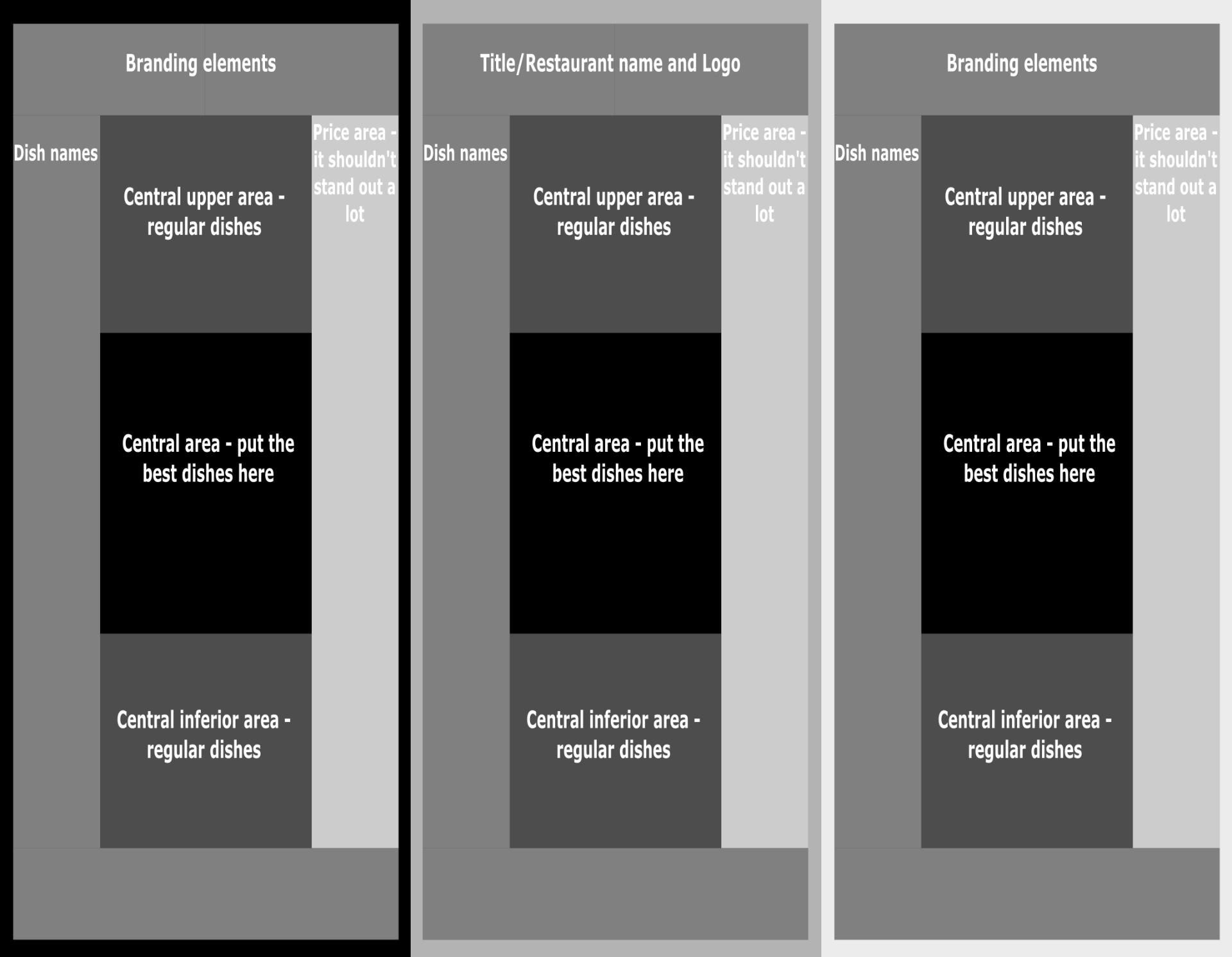Select the center menu layout template

click(x=616, y=478)
